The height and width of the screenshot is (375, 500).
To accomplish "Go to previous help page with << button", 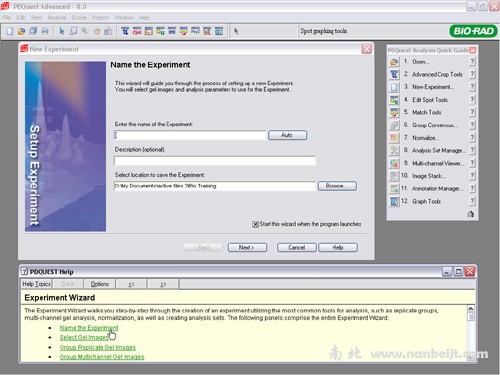I will (131, 284).
